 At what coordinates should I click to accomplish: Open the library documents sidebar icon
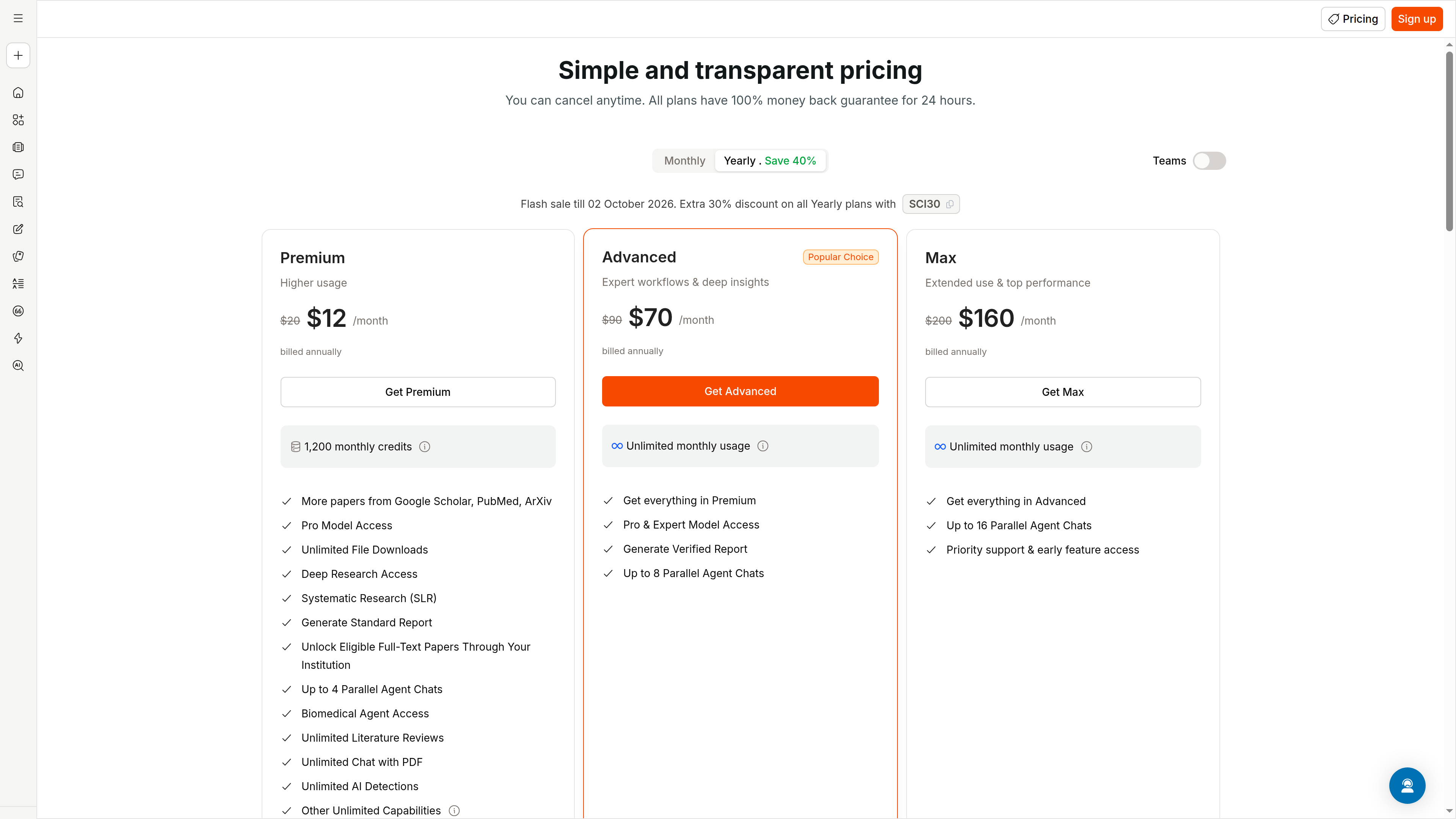pos(18,147)
